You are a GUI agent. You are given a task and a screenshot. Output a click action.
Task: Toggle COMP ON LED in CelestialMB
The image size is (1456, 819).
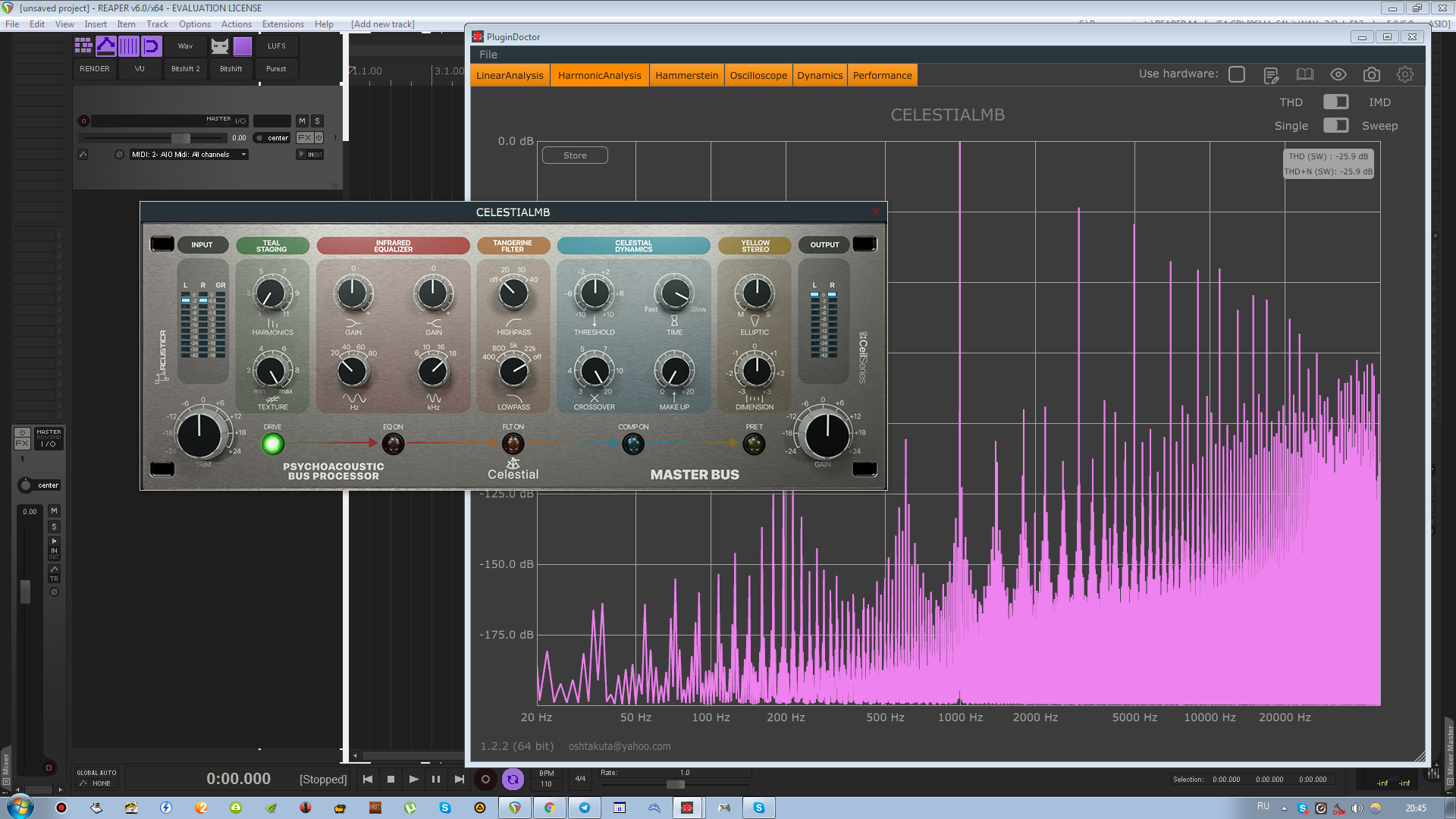coord(633,444)
